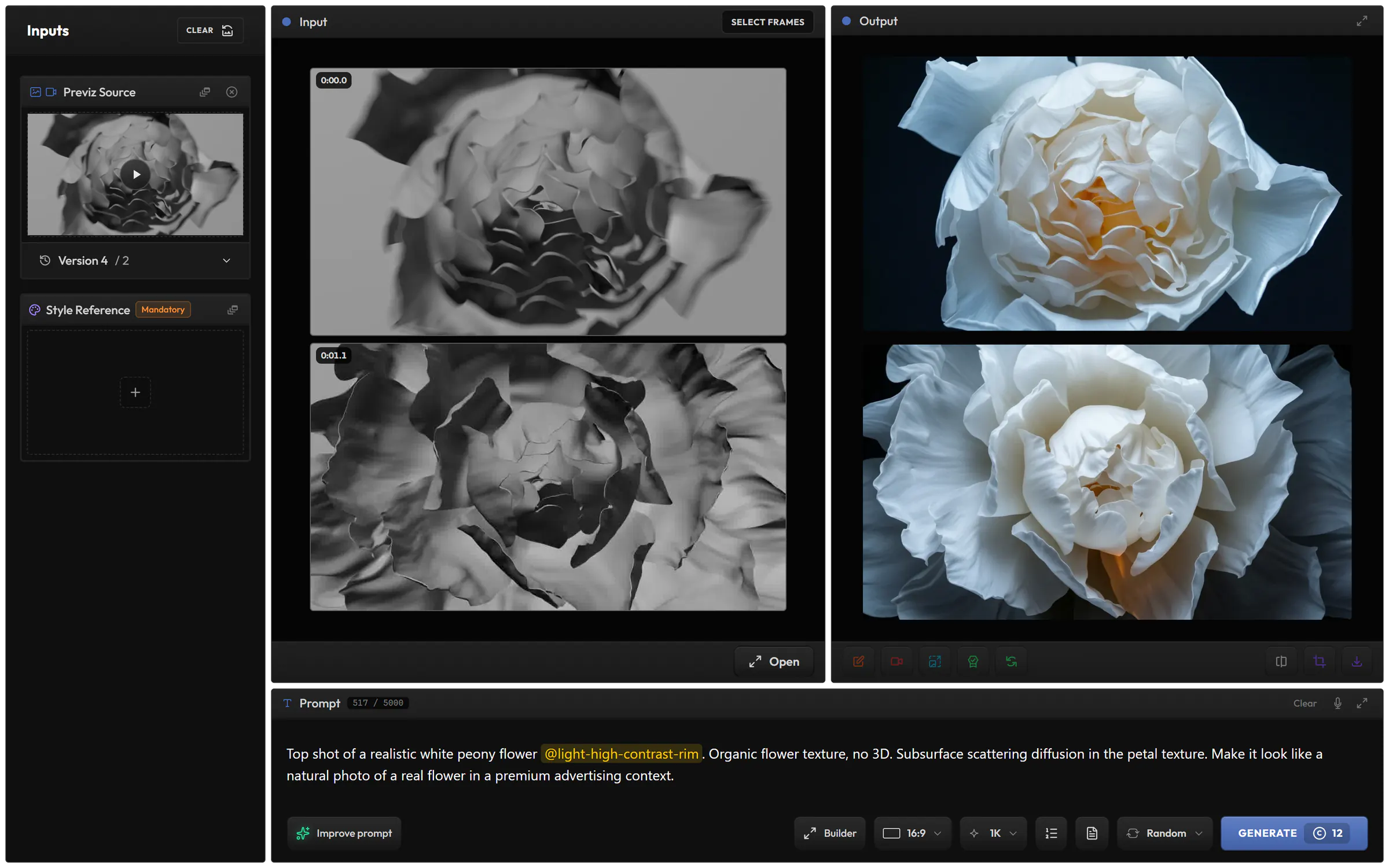Select the purple crop tool icon

pos(1319,661)
